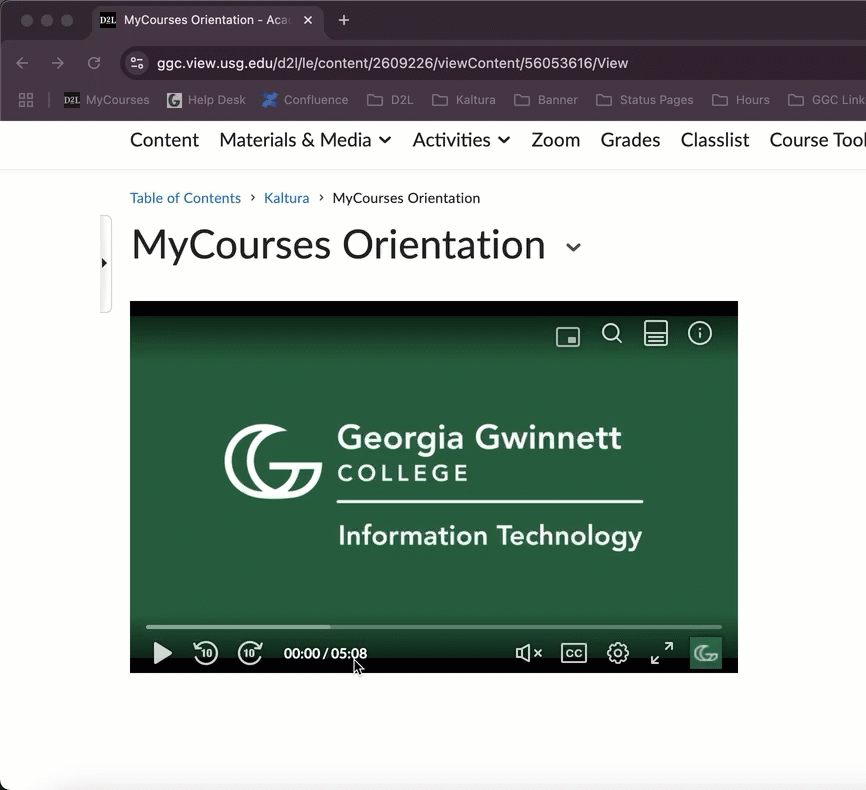866x790 pixels.
Task: Skip the video forward 10 seconds
Action: point(250,653)
